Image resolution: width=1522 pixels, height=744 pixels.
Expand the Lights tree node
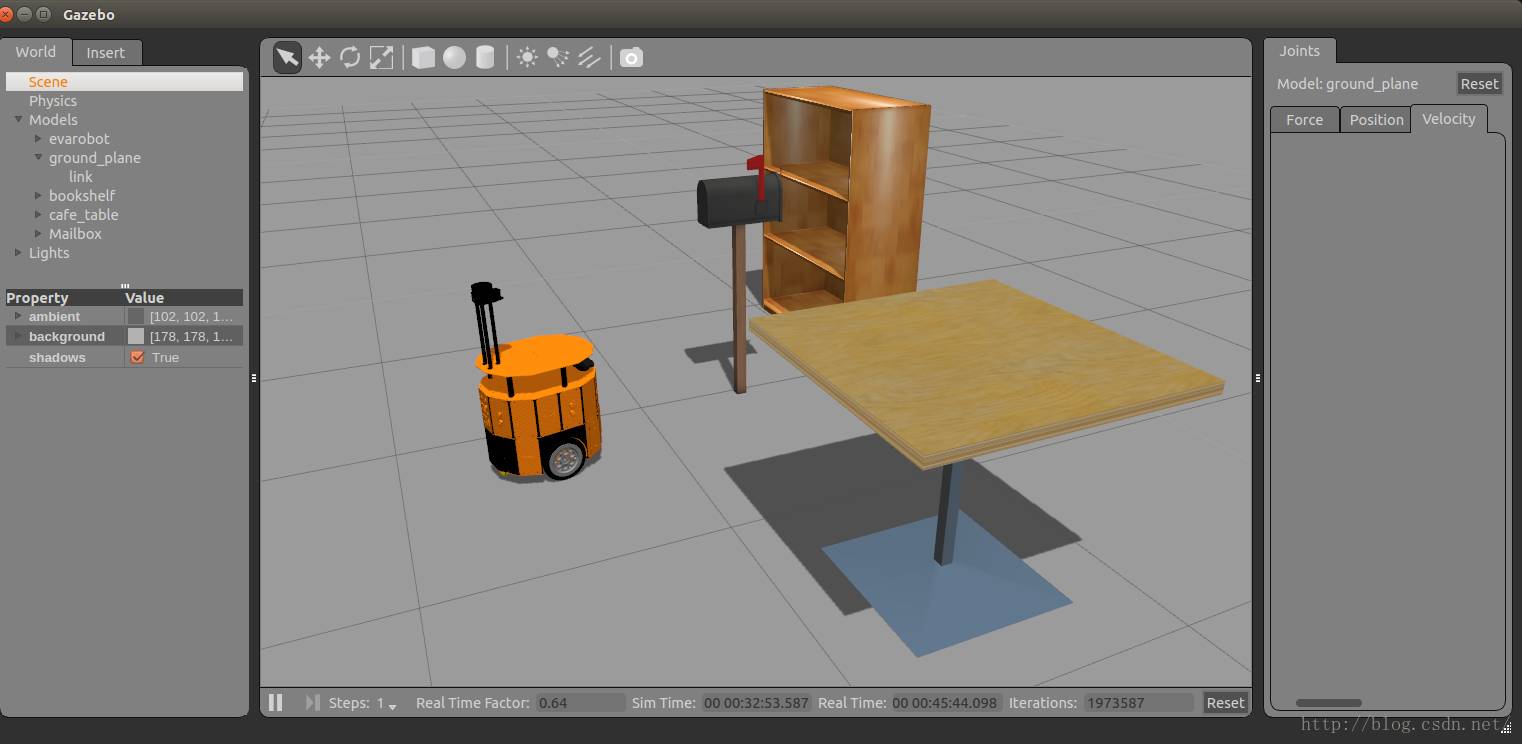point(18,253)
